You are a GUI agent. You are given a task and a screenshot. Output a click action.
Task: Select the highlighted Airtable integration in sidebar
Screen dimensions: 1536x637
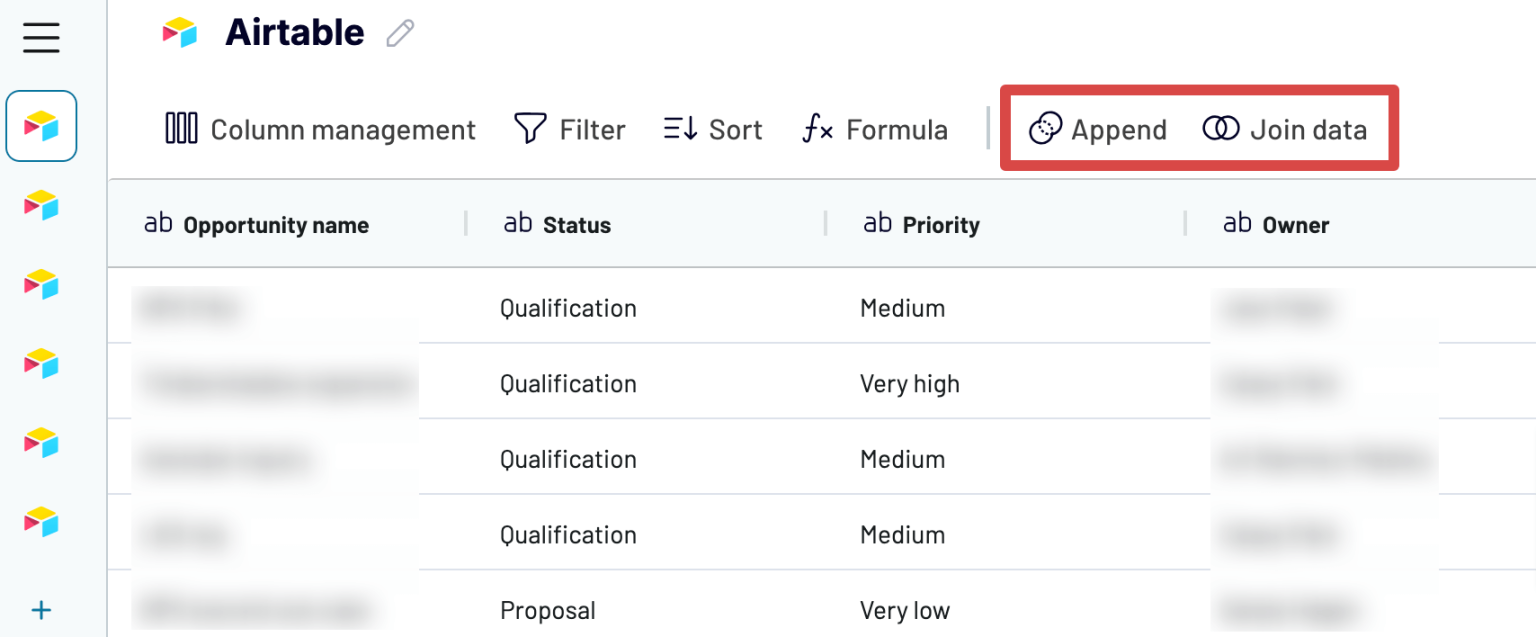pos(41,126)
